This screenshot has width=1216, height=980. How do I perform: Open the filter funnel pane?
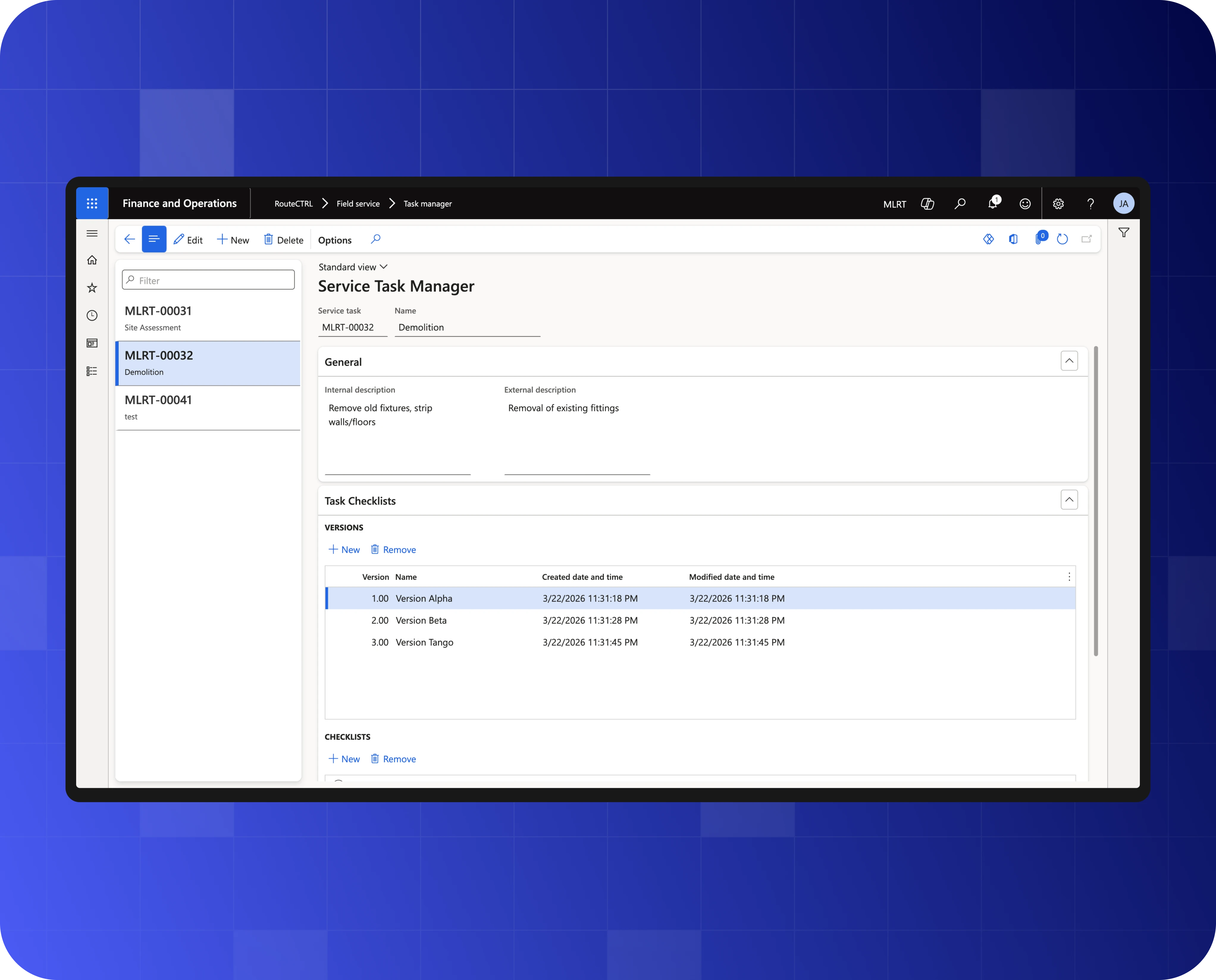click(1124, 233)
